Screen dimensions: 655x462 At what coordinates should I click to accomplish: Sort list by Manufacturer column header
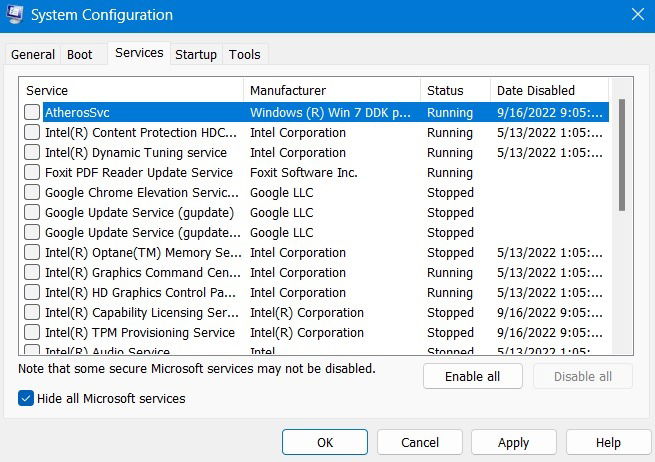coord(332,90)
